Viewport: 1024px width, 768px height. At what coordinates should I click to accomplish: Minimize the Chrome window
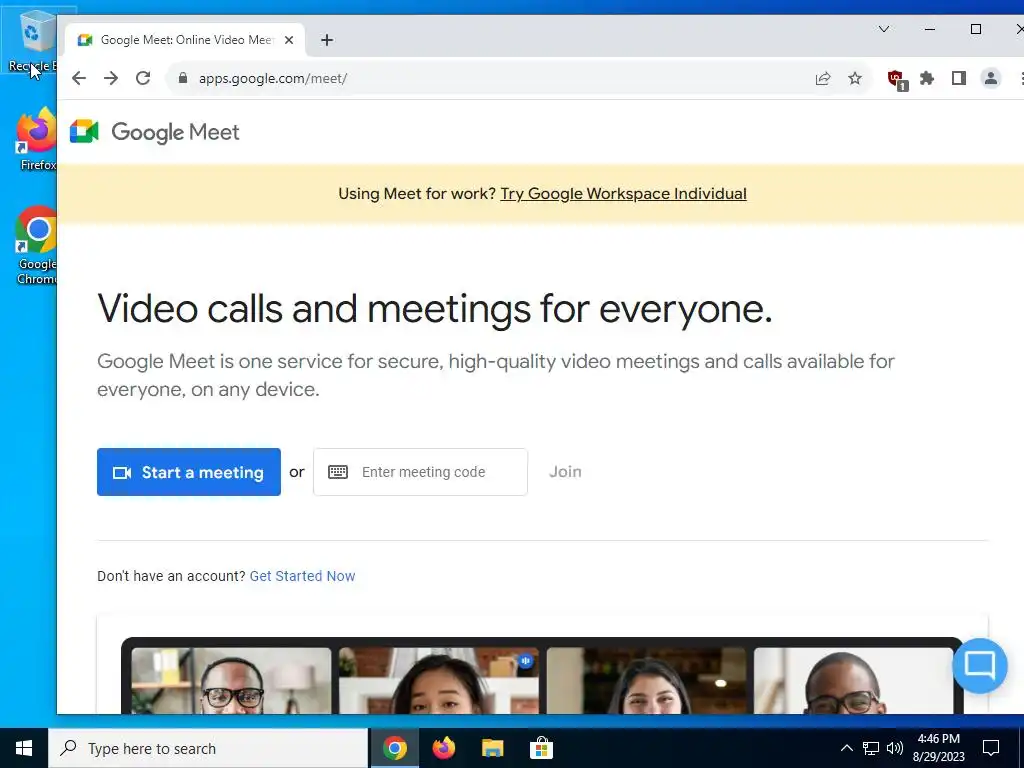(930, 29)
